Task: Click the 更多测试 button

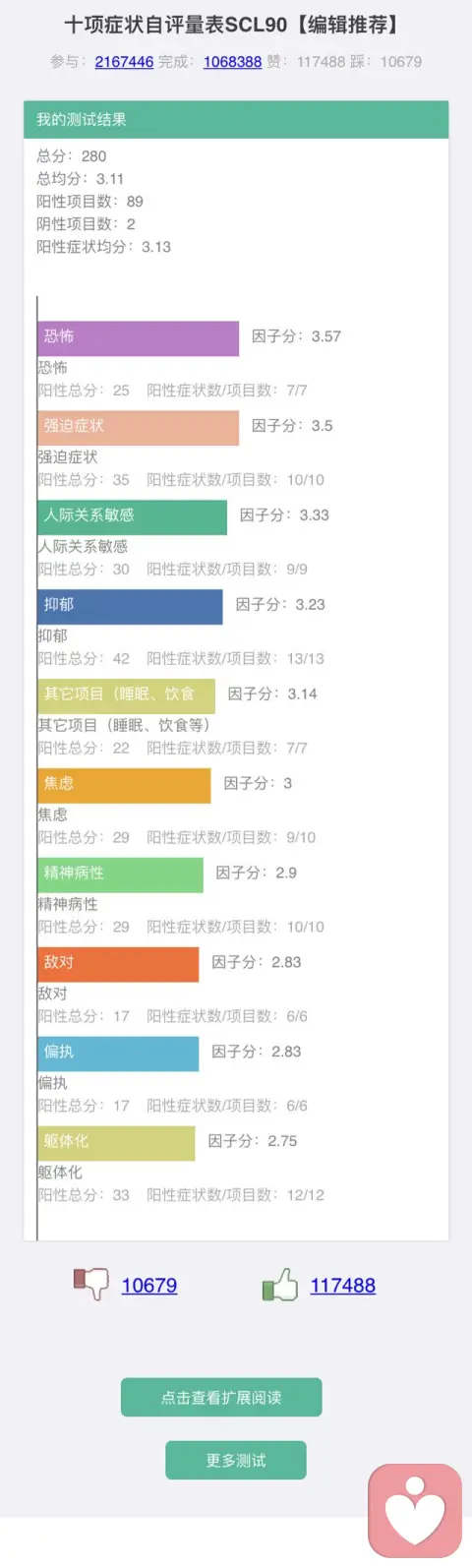Action: [236, 1460]
